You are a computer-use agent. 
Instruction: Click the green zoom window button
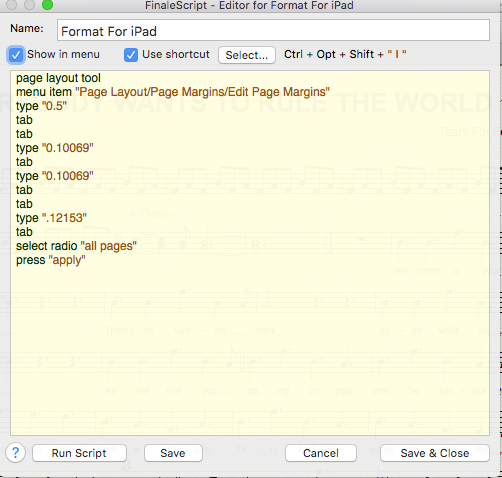[x=47, y=5]
